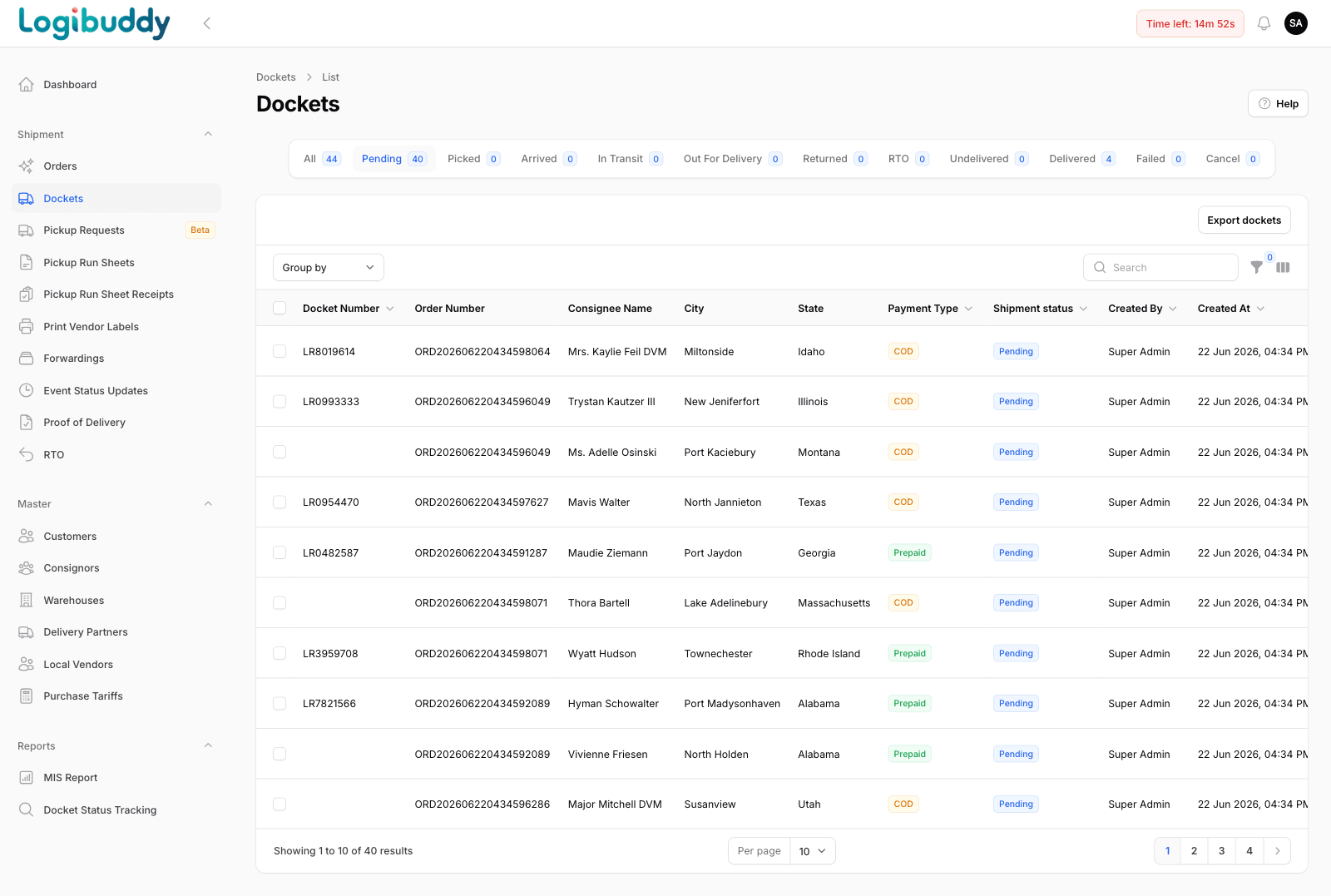
Task: Check the select-all dockets checkbox
Action: tap(280, 308)
